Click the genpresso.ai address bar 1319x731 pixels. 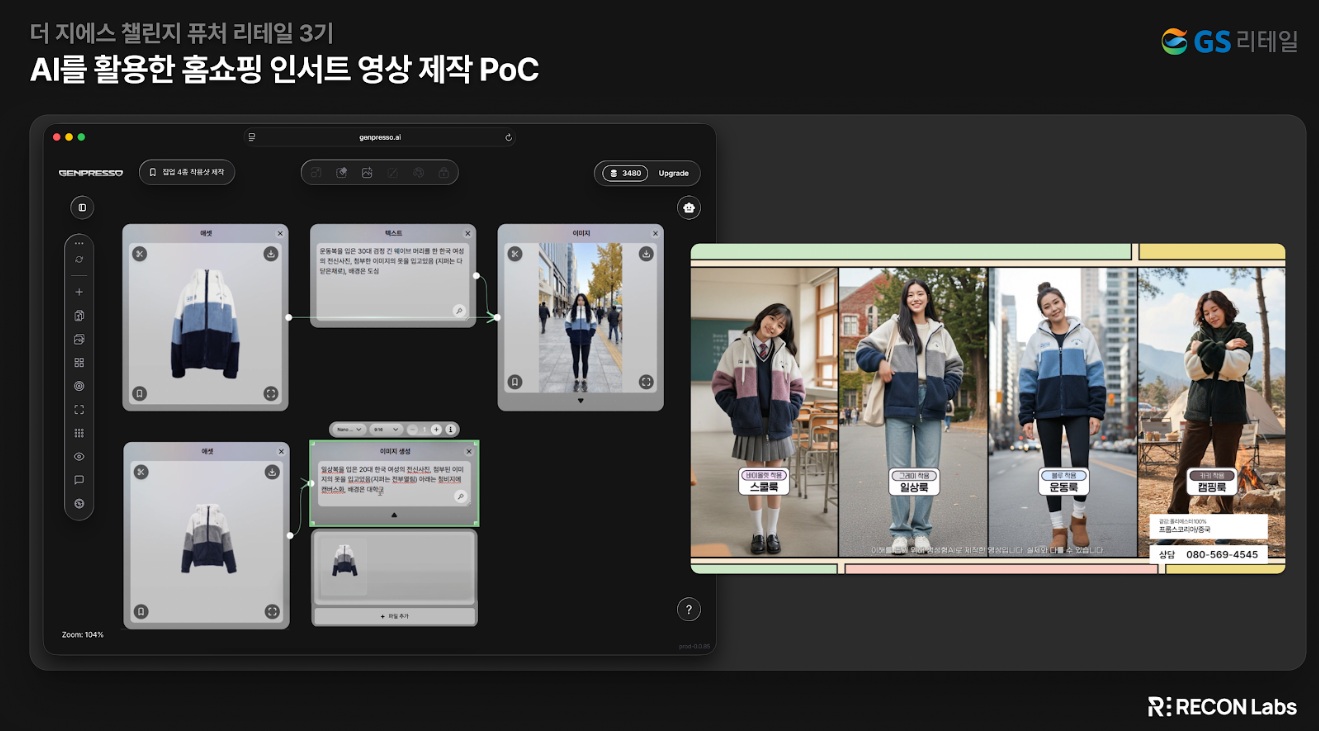380,137
